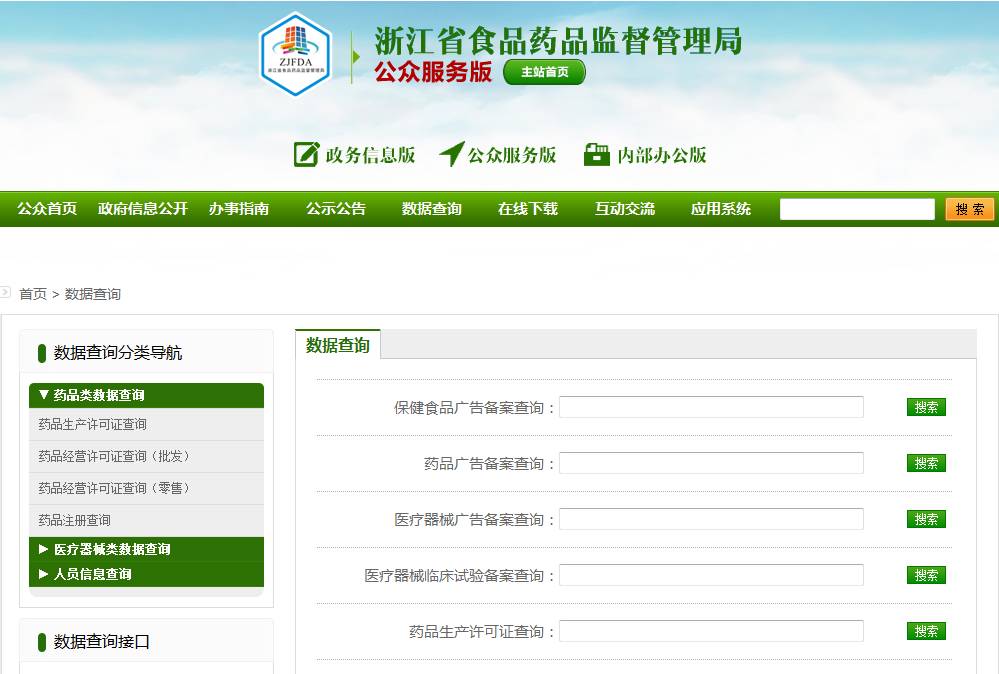The width and height of the screenshot is (999, 674).
Task: Open 药品经营许可证查询（批发）
Action: 114,456
